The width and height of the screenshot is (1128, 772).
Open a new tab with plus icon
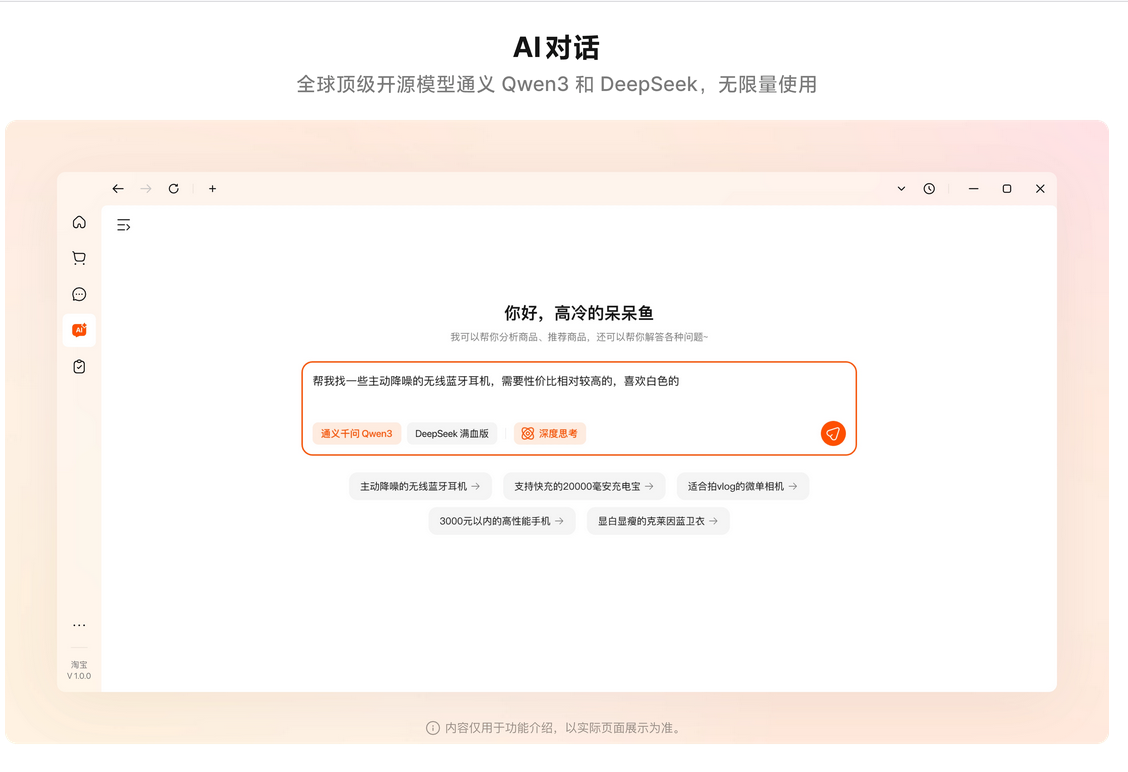pyautogui.click(x=212, y=189)
